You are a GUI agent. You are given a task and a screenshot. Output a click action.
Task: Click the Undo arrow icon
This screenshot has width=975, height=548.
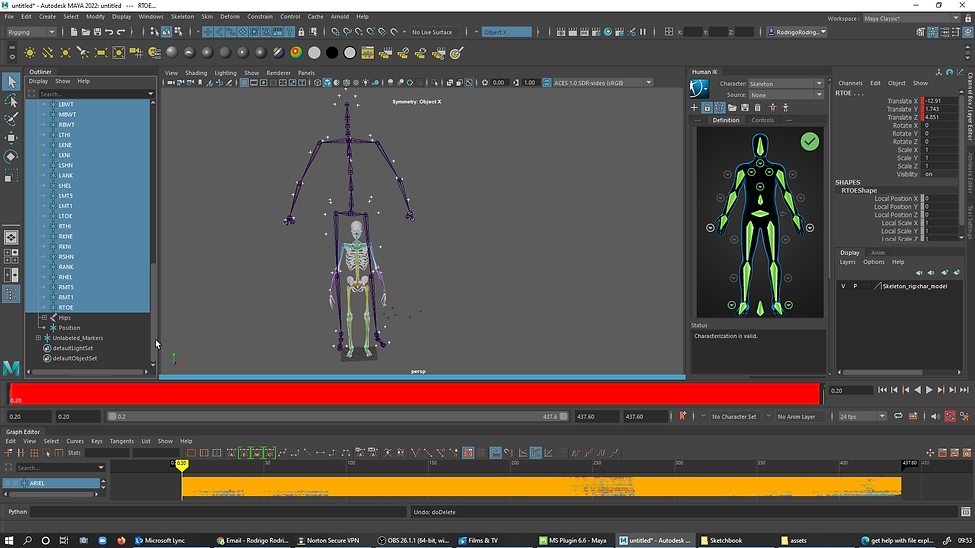tap(109, 32)
